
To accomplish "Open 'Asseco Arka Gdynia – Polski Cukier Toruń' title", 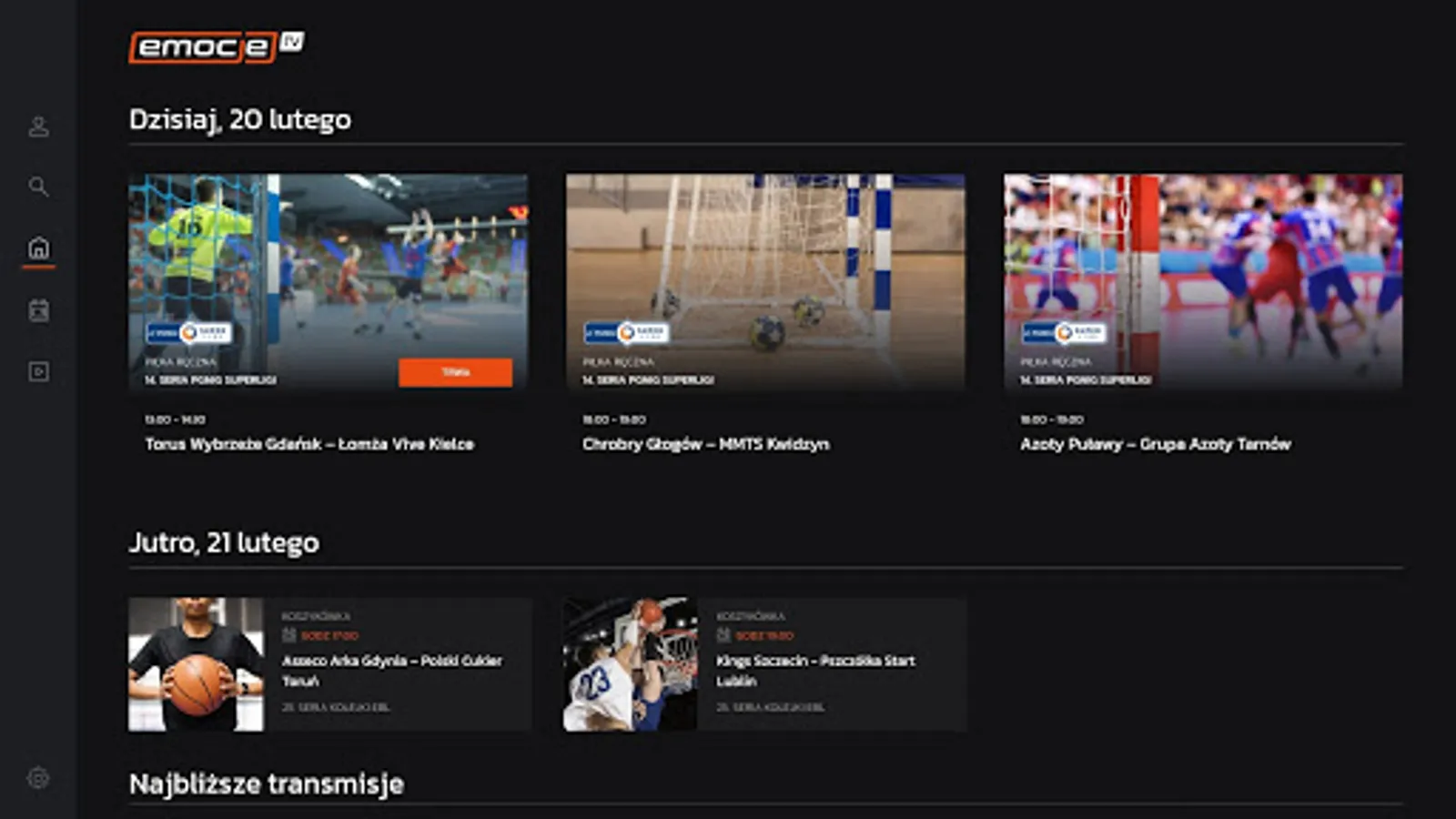I will click(392, 671).
